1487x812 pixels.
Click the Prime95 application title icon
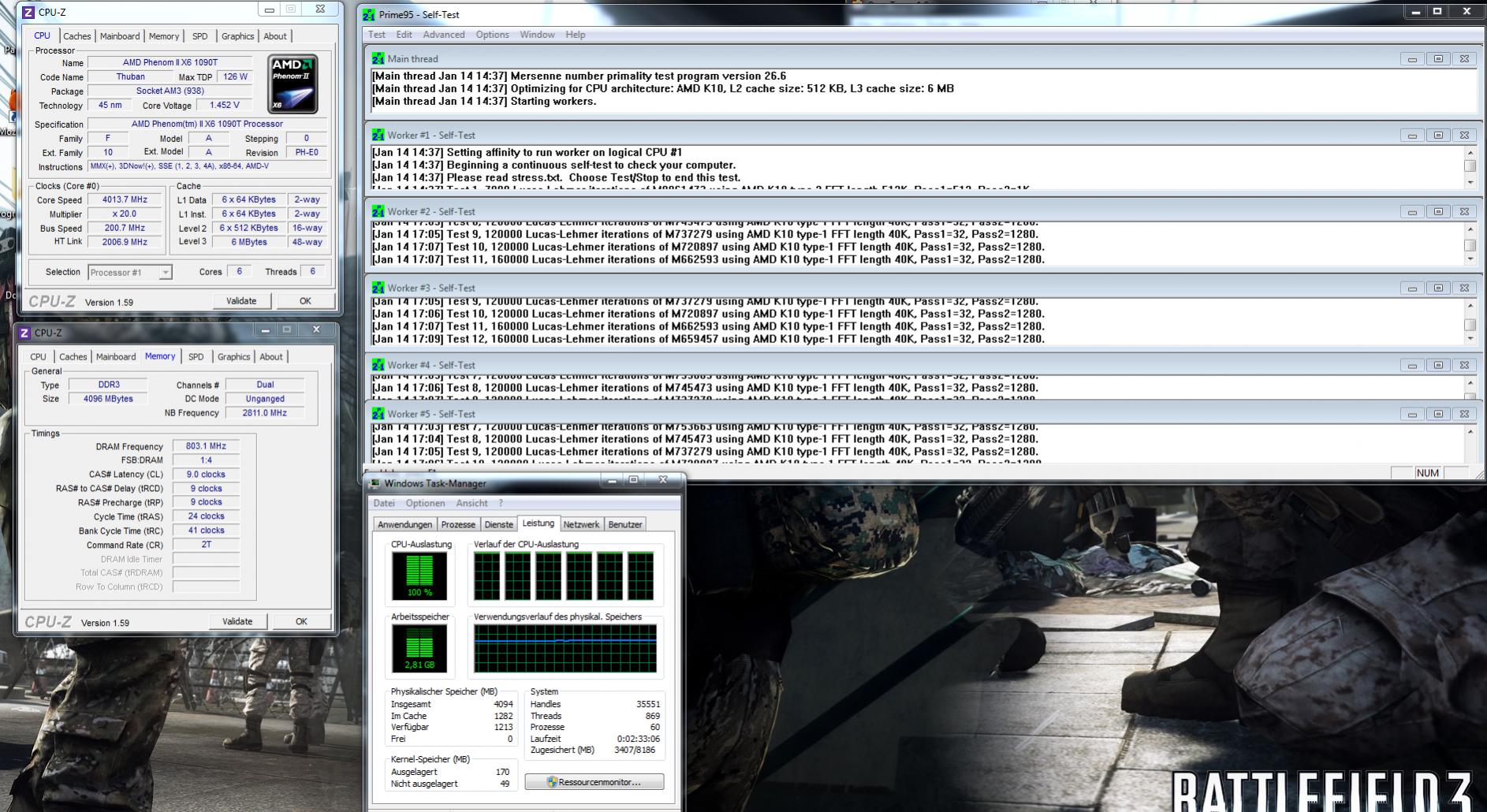click(x=369, y=14)
